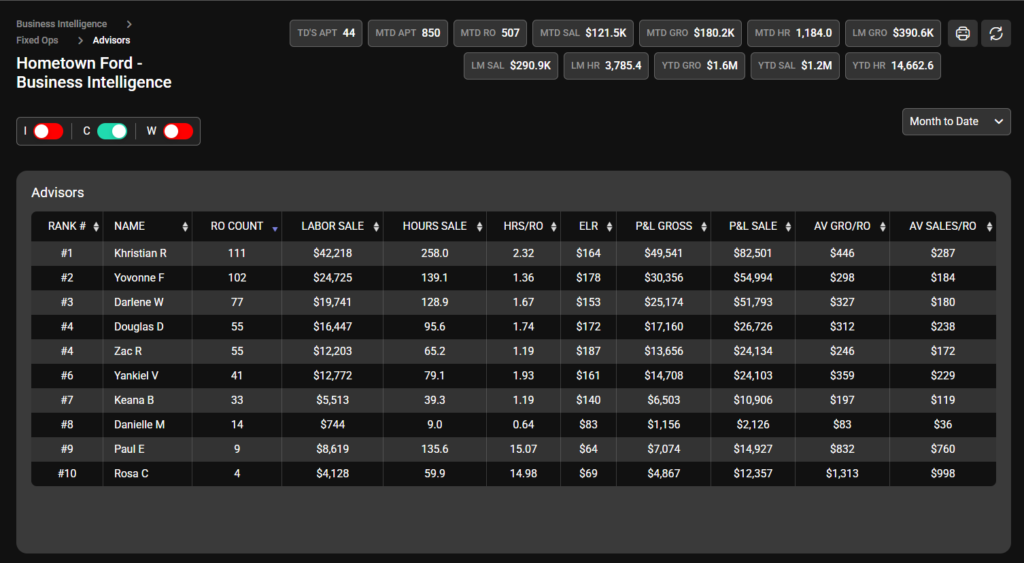Go to Business Intelligence breadcrumb
The image size is (1024, 563).
pos(61,24)
